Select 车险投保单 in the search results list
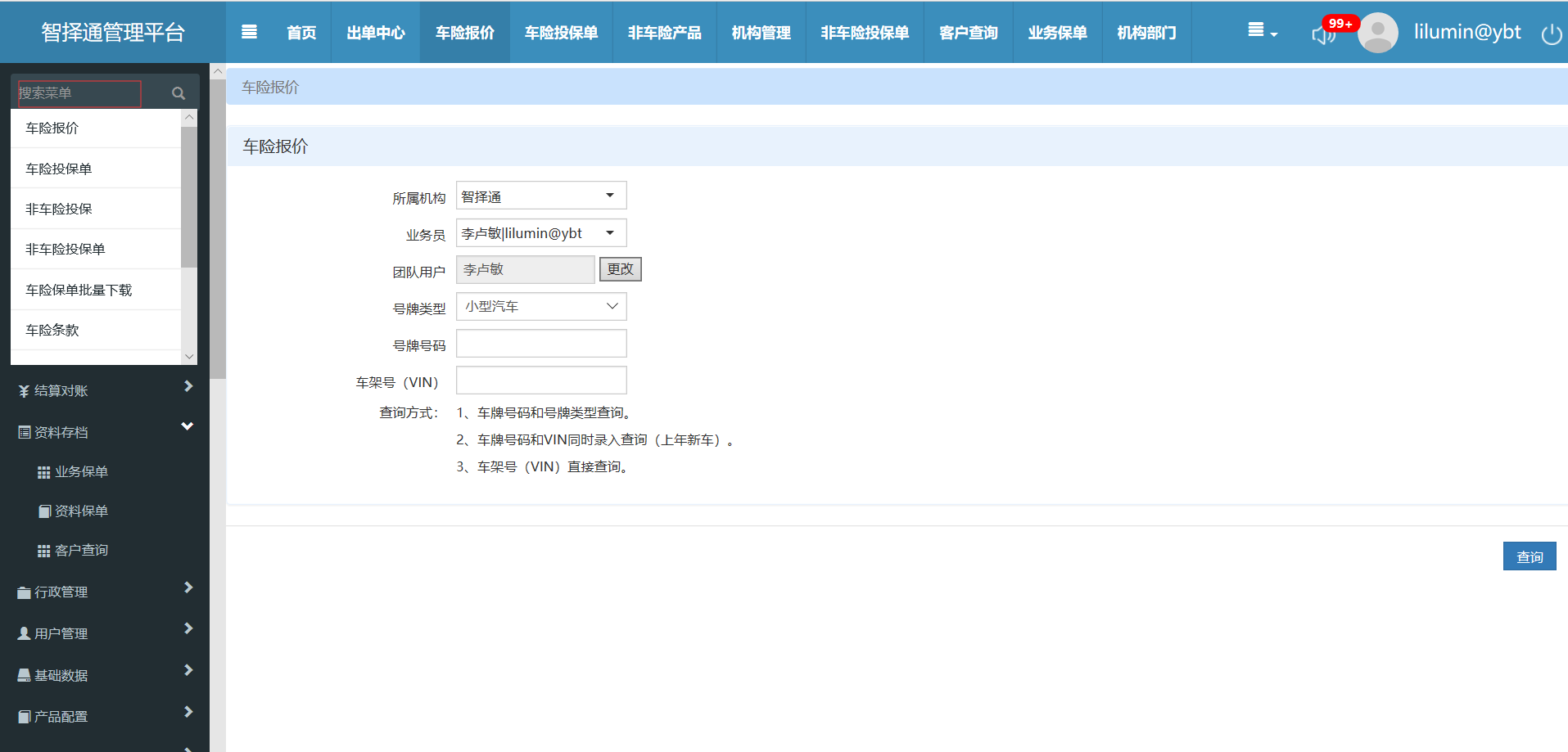Screen dimensions: 1568x752 click(96, 169)
